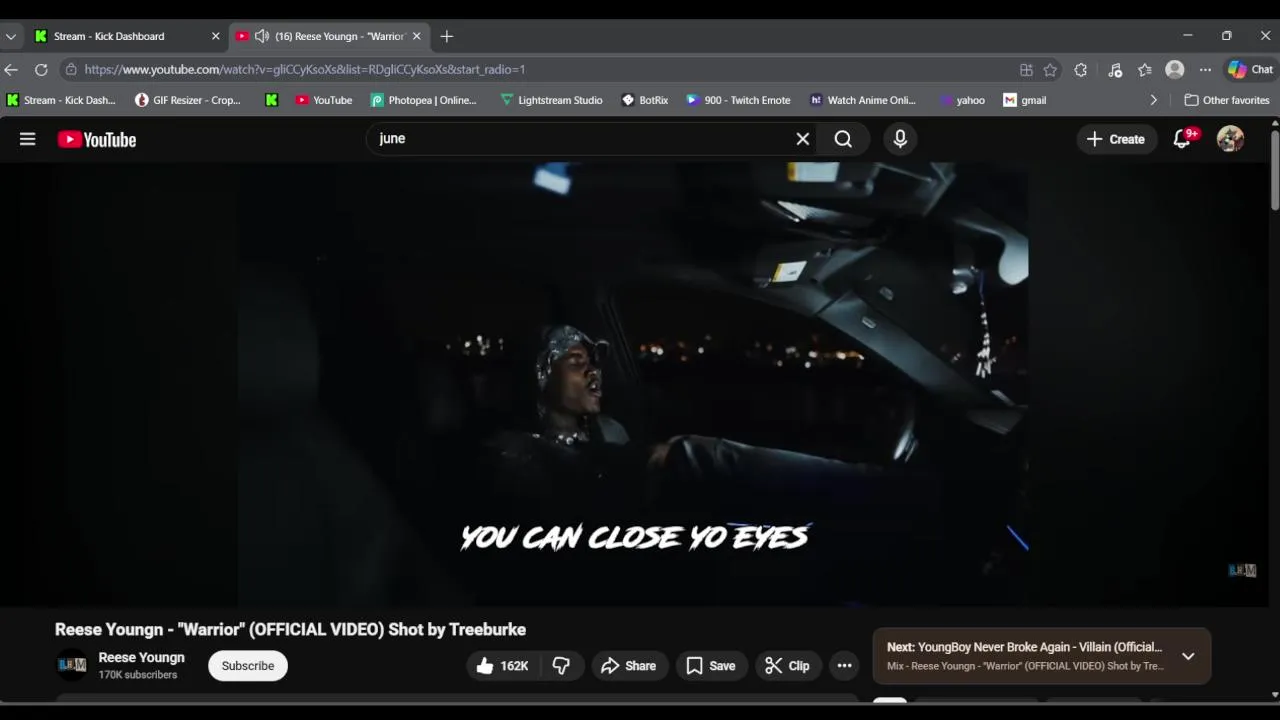
Task: Open next video YoungBoy Never Broke Again - Villain
Action: tap(1025, 647)
